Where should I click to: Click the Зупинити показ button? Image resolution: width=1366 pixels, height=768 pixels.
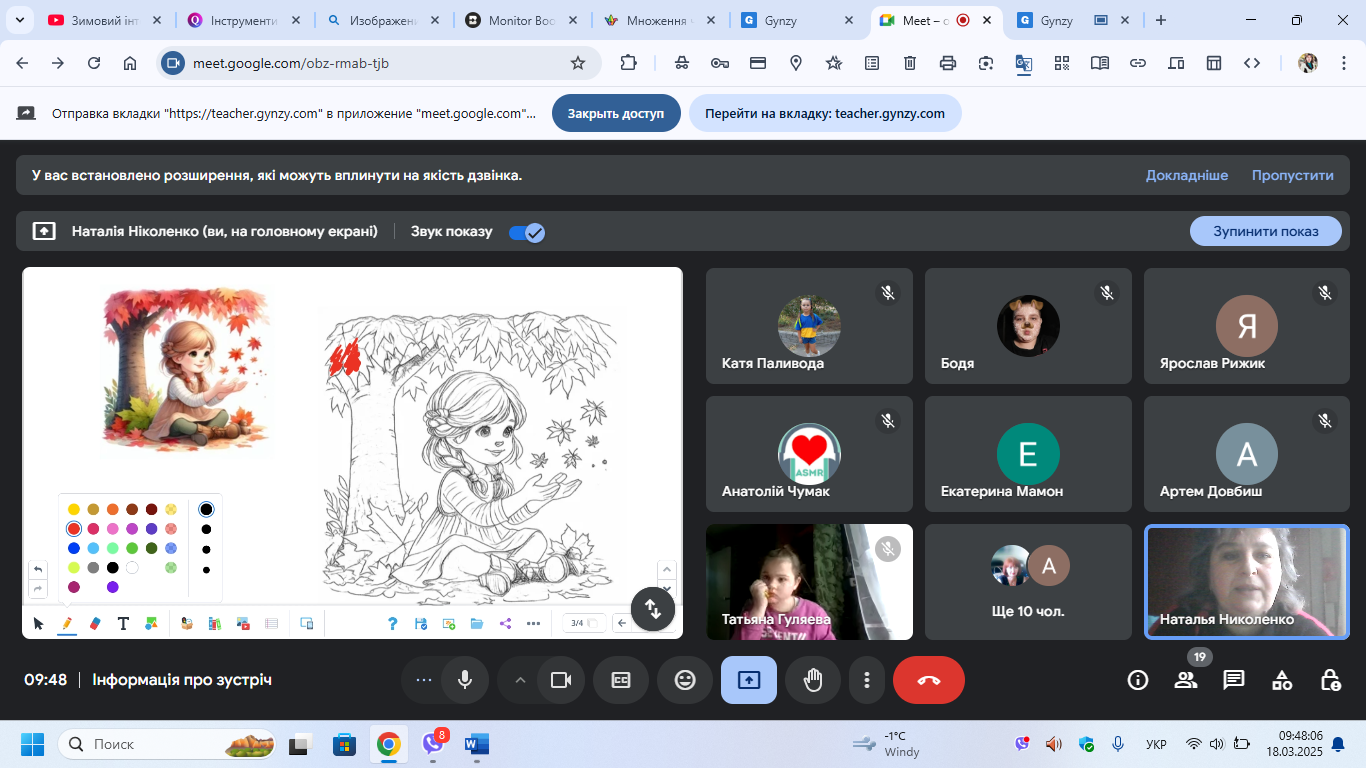point(1266,231)
